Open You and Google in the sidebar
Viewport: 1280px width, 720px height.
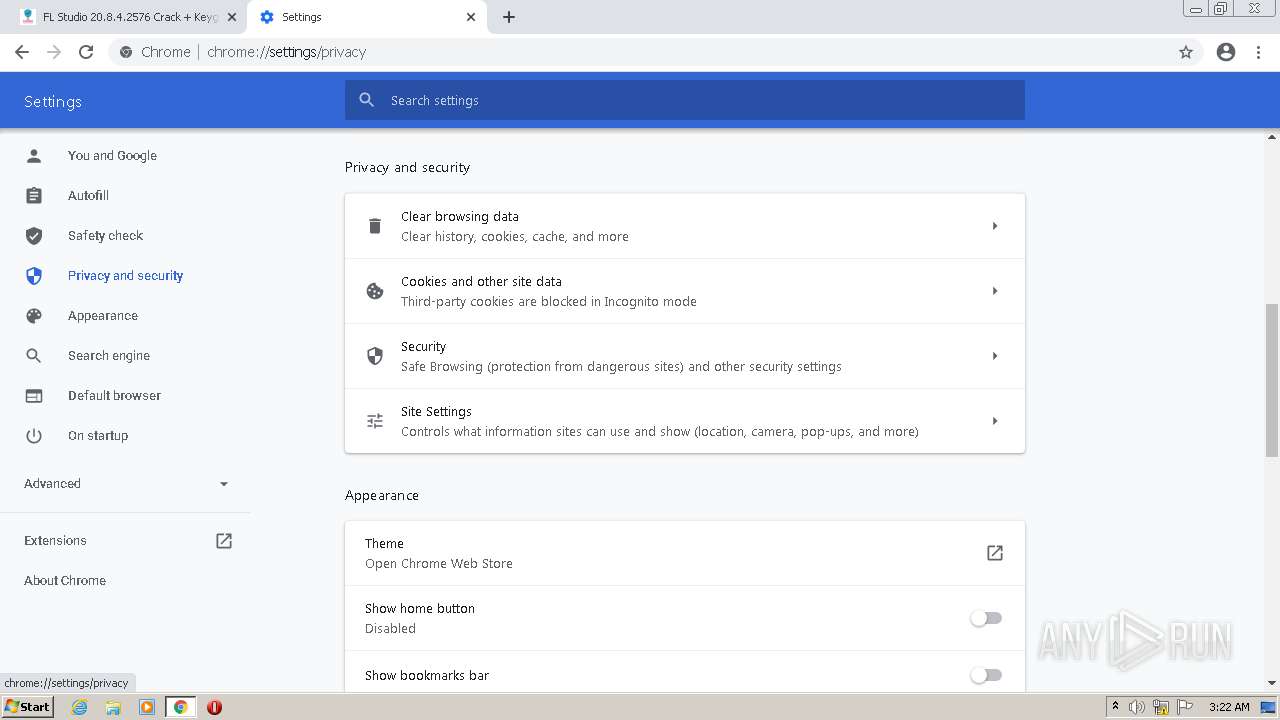pos(112,155)
